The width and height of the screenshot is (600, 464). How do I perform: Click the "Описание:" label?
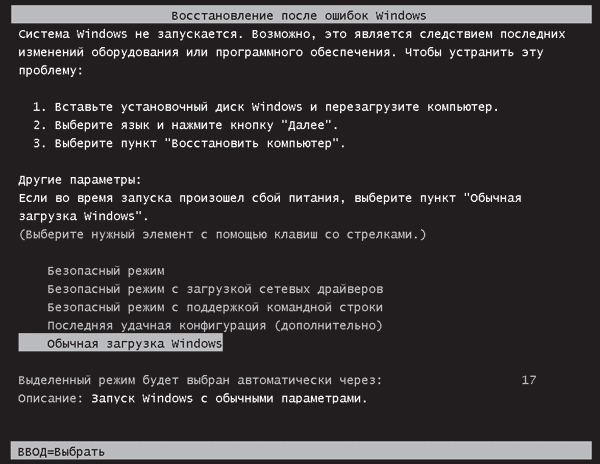coord(50,398)
